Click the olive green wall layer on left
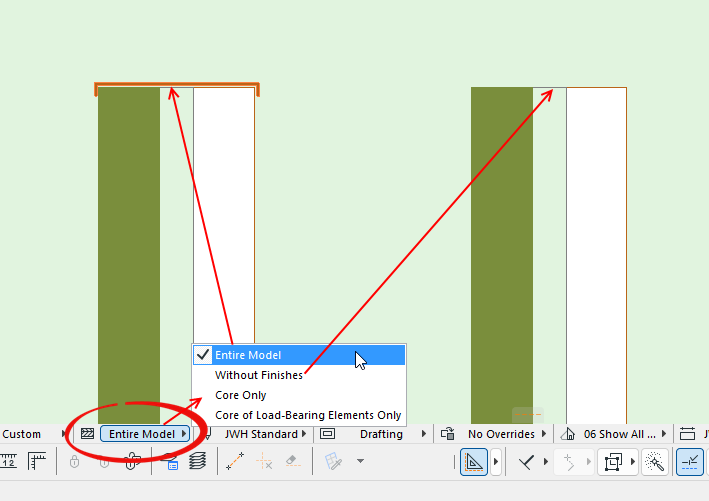Image resolution: width=709 pixels, height=501 pixels. 129,255
